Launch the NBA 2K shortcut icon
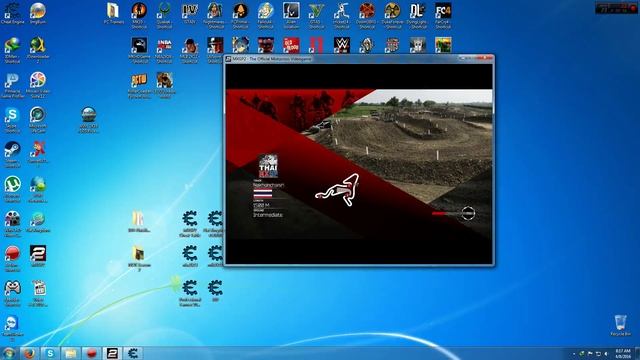The image size is (640, 360). point(164,50)
